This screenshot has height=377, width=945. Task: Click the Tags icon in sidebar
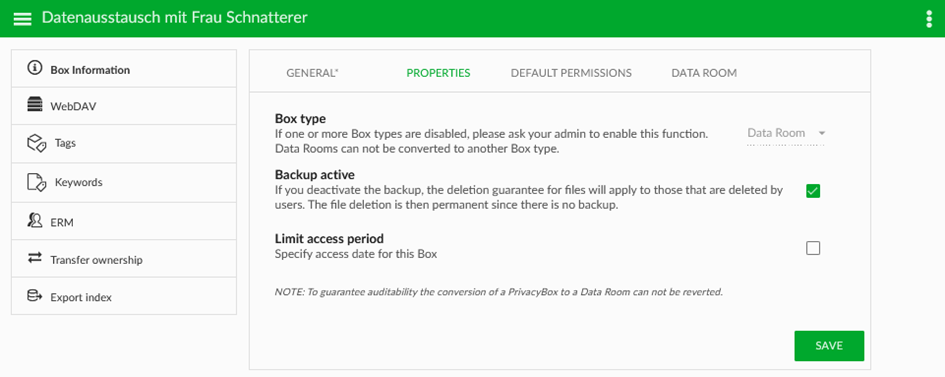[x=37, y=143]
